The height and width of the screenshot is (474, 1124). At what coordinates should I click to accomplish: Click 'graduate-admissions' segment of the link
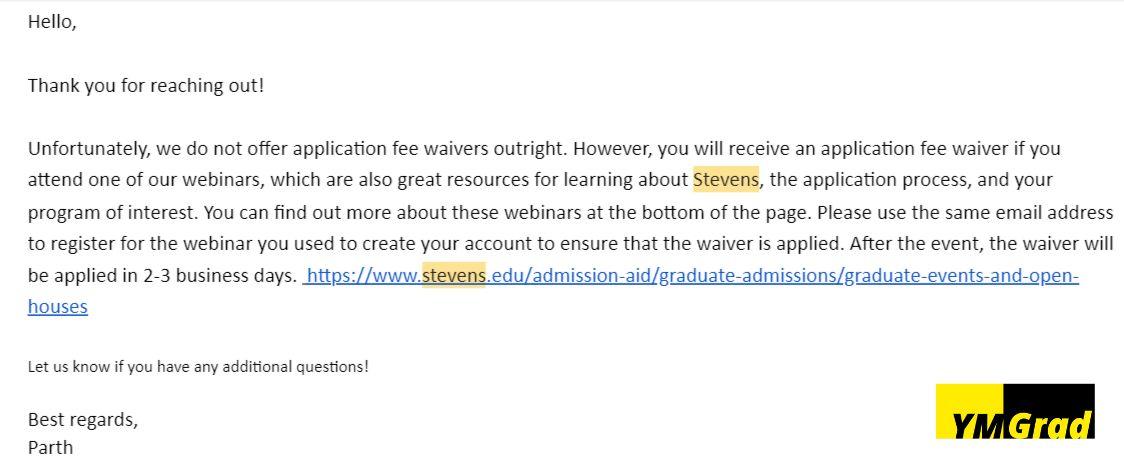[749, 275]
